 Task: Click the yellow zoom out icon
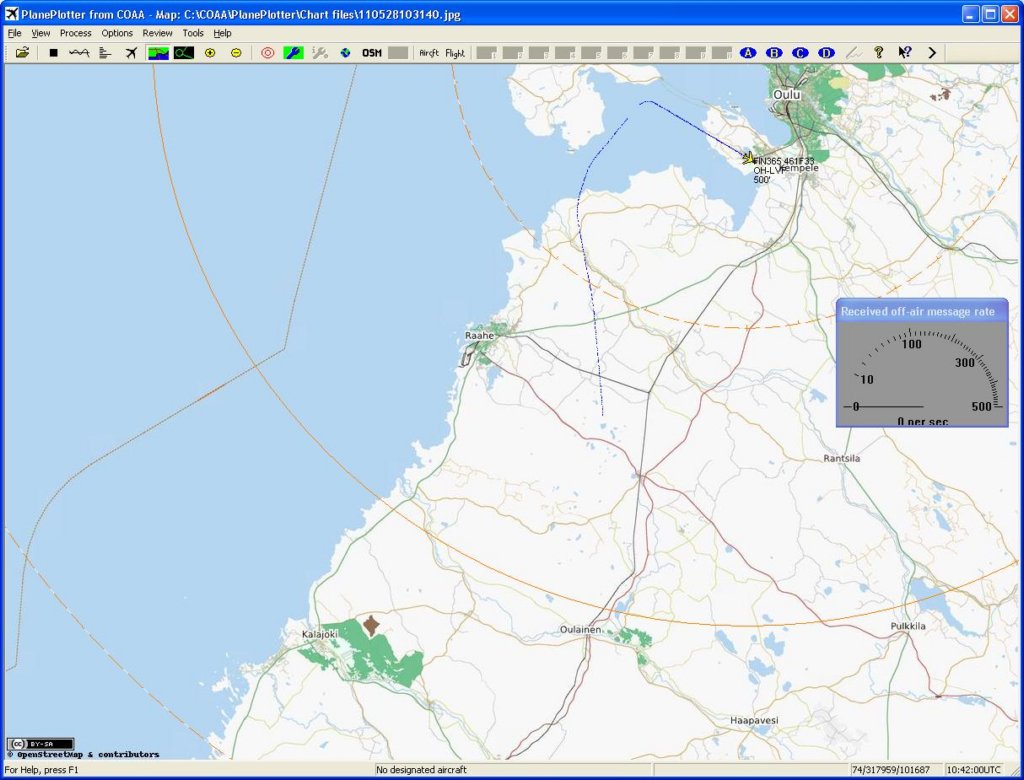(236, 53)
